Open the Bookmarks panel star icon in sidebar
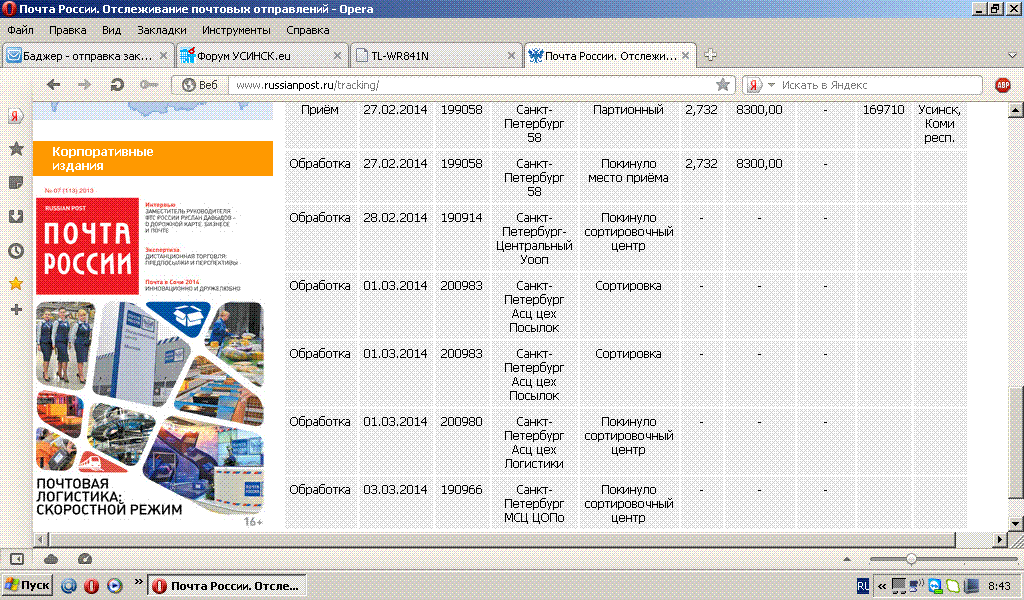1024x600 pixels. pos(16,149)
